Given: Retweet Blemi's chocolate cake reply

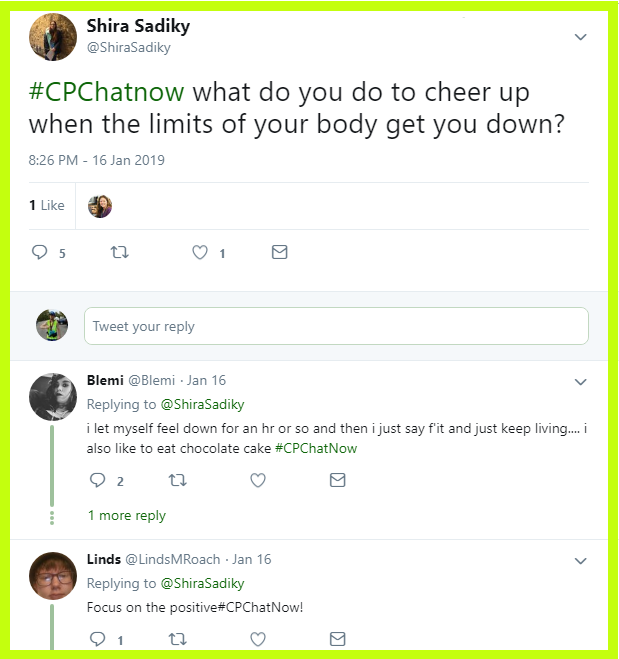Looking at the screenshot, I should click(177, 481).
